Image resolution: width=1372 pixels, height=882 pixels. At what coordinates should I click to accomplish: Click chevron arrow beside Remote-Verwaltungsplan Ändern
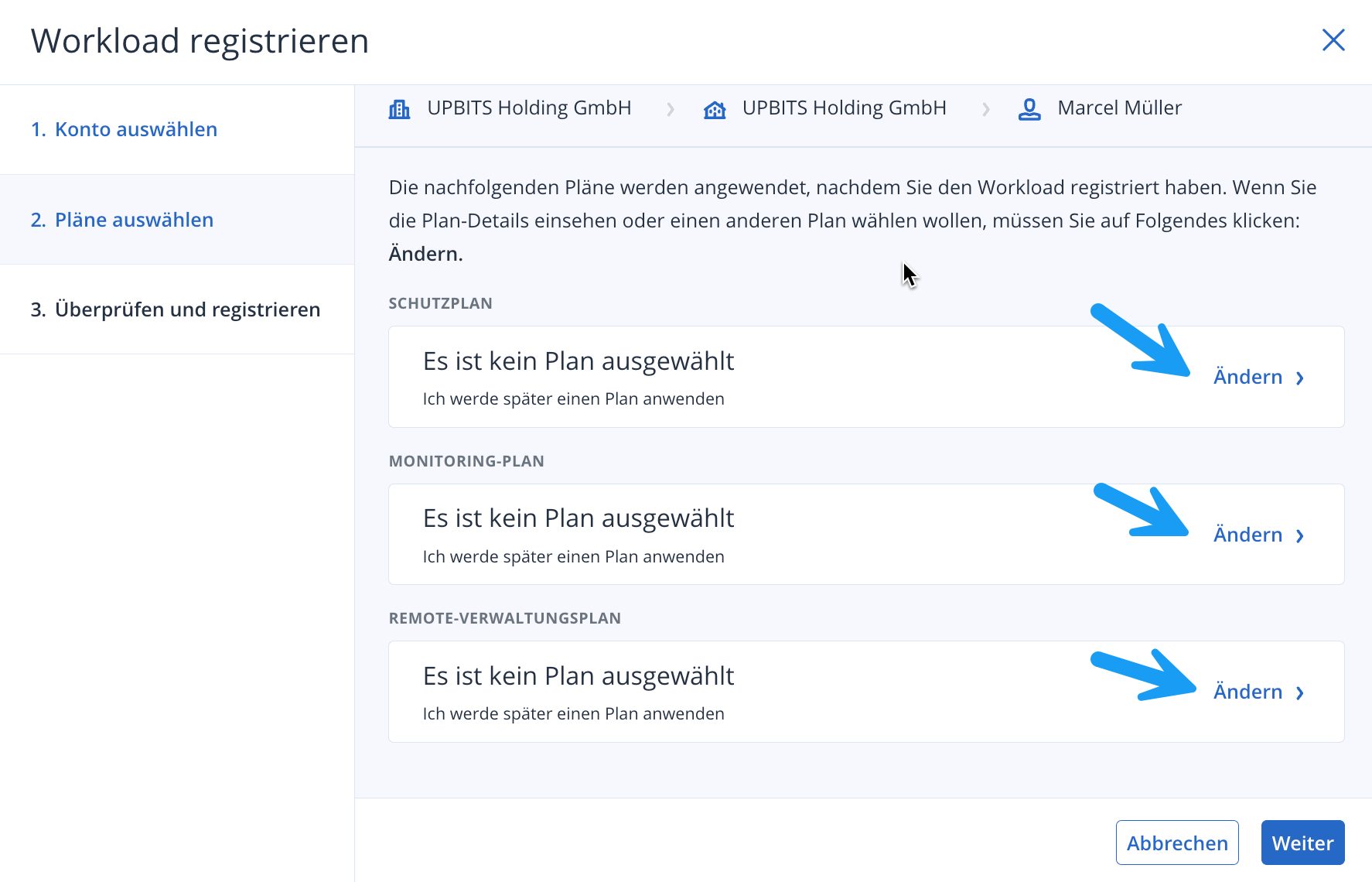coord(1300,693)
